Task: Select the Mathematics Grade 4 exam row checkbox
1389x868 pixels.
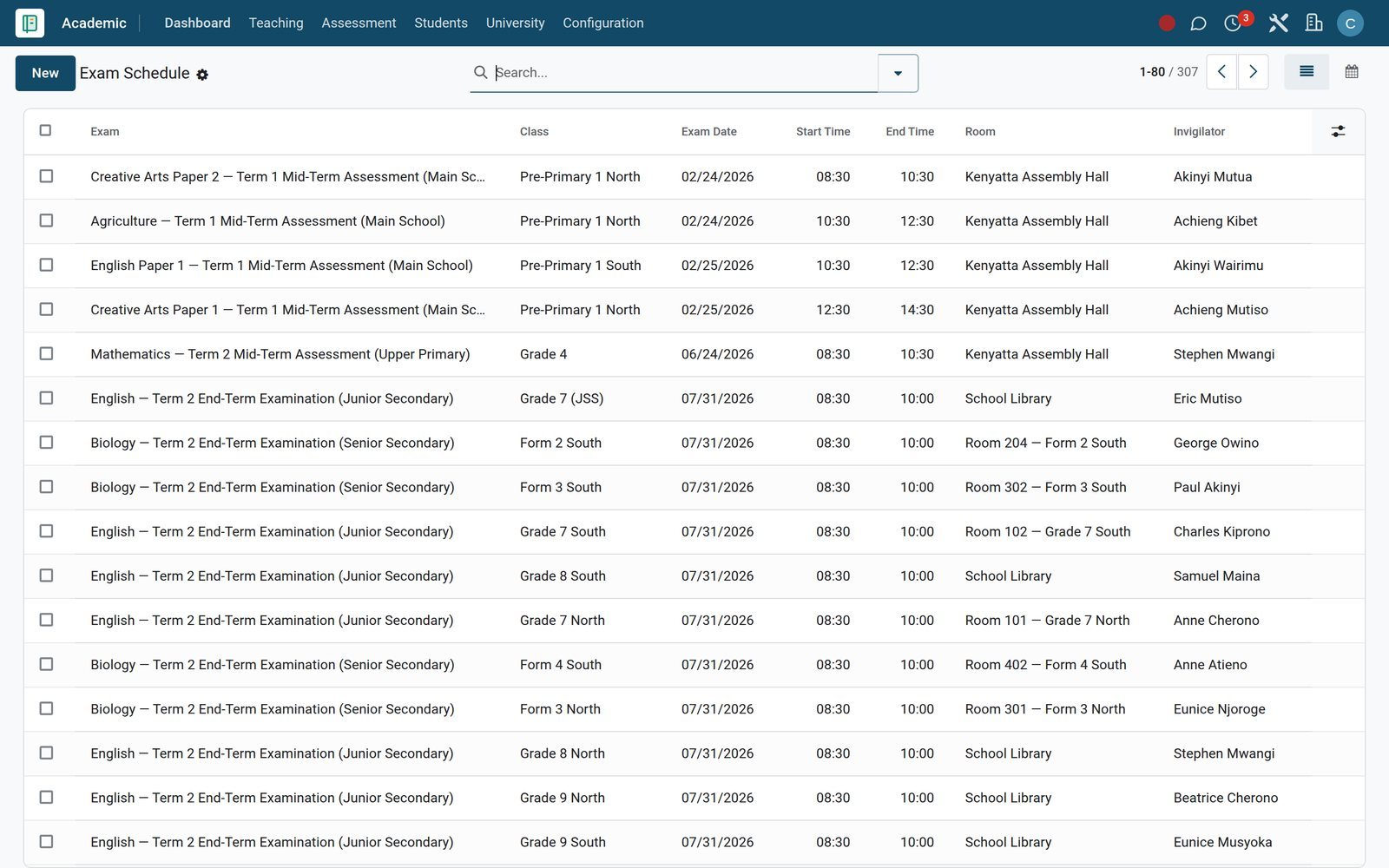Action: click(x=46, y=353)
